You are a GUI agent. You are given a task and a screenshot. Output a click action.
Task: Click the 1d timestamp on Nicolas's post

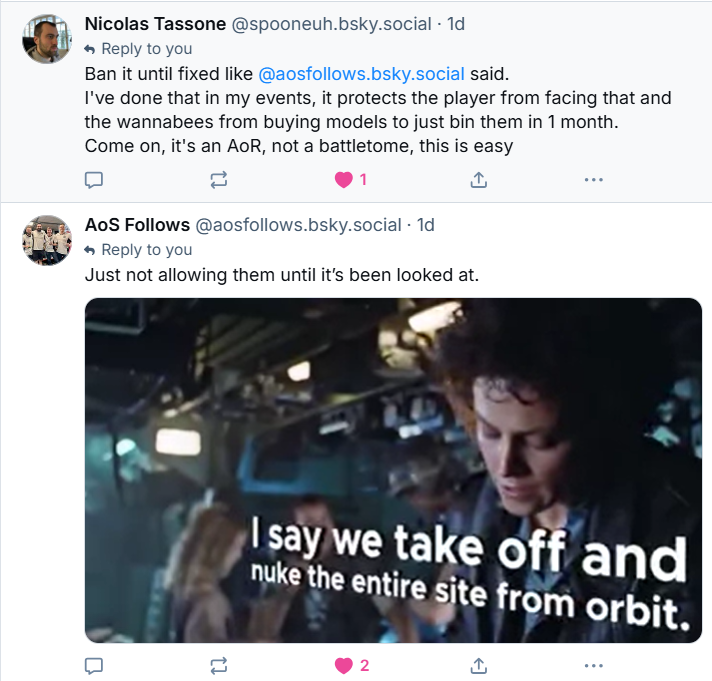(x=456, y=23)
